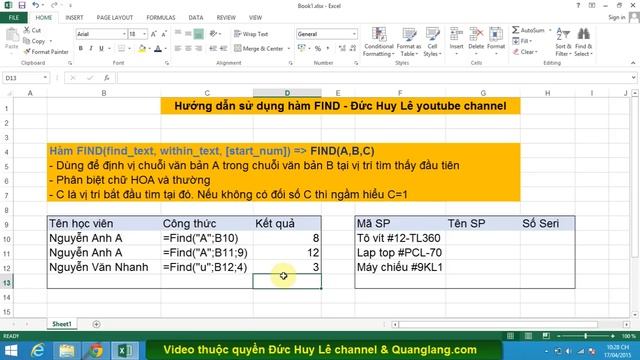Open the General number format dropdown
The height and width of the screenshot is (360, 640).
coord(354,34)
